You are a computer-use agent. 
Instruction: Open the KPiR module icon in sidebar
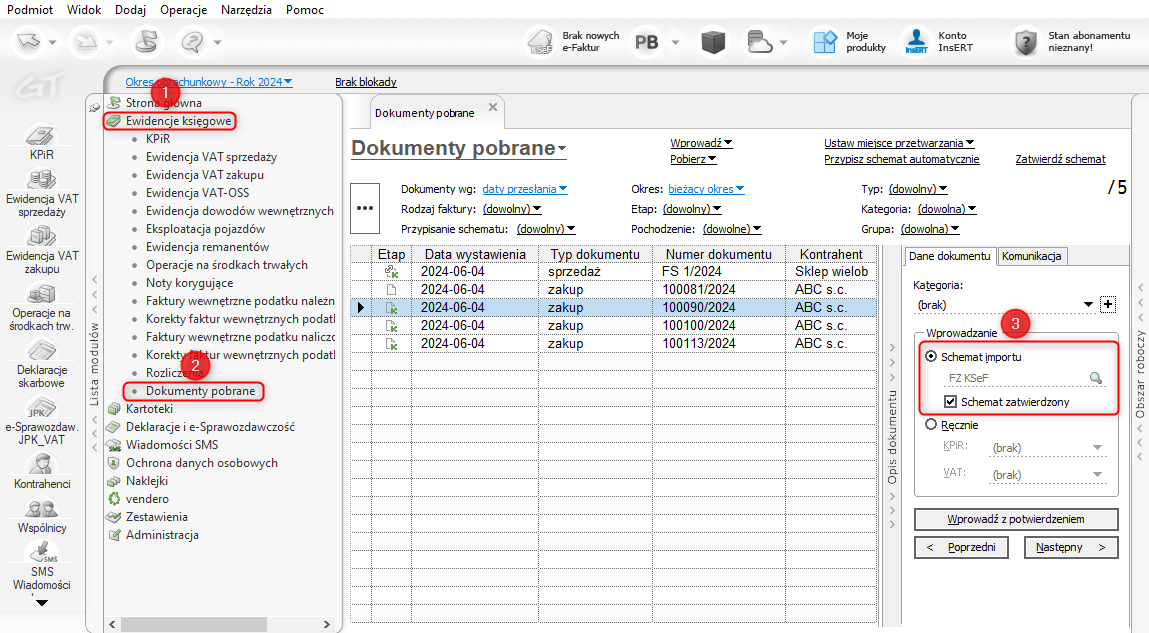click(x=41, y=137)
